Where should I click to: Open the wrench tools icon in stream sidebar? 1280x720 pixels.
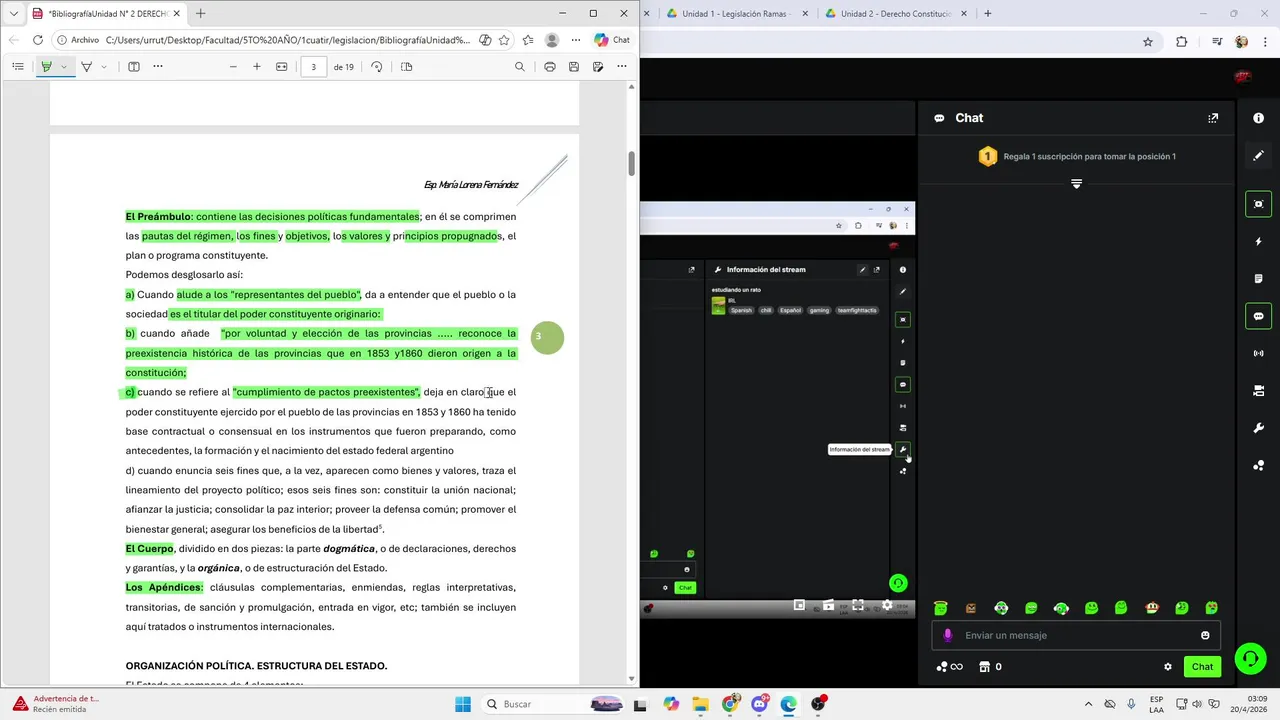point(1258,428)
